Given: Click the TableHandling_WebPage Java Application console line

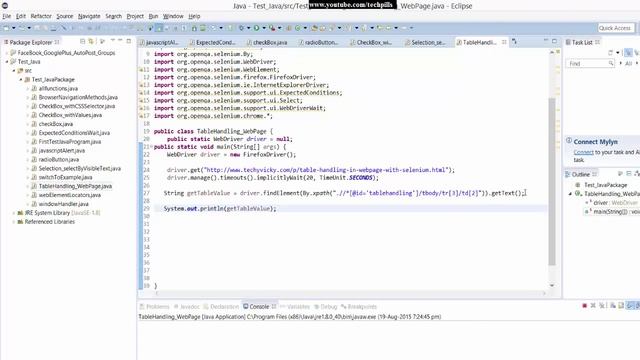Looking at the screenshot, I should pos(290,317).
